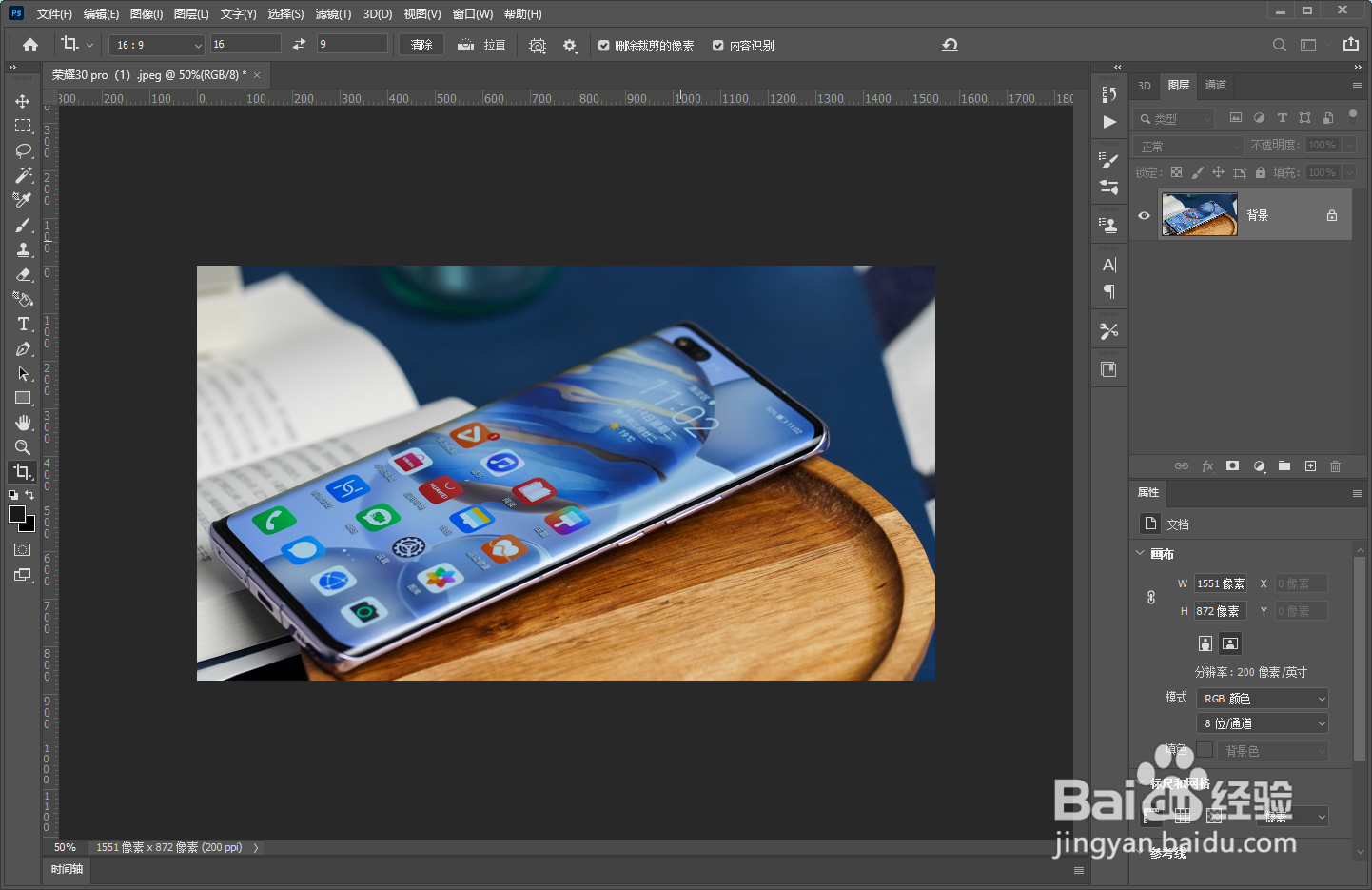Toggle the canvas width-height link icon

pyautogui.click(x=1151, y=598)
